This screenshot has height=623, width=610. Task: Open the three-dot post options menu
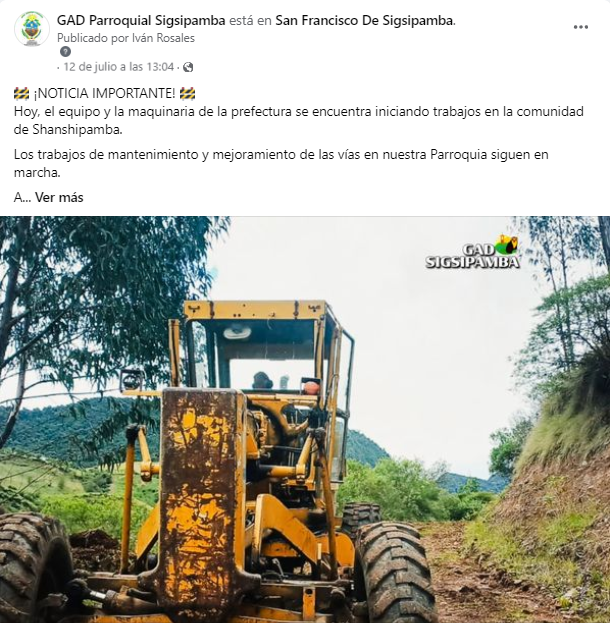point(581,27)
